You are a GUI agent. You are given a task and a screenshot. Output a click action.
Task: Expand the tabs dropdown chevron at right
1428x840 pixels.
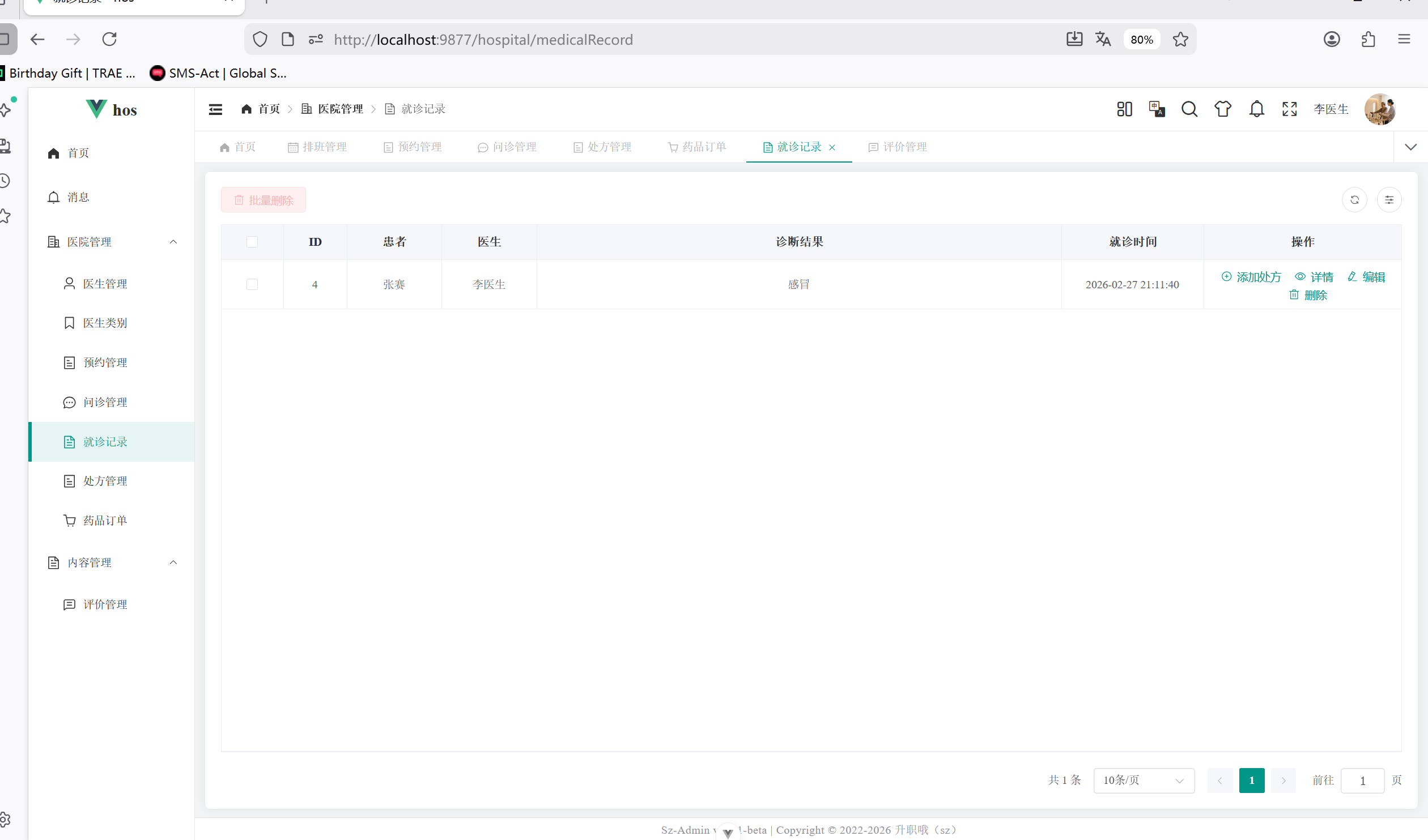(1410, 147)
